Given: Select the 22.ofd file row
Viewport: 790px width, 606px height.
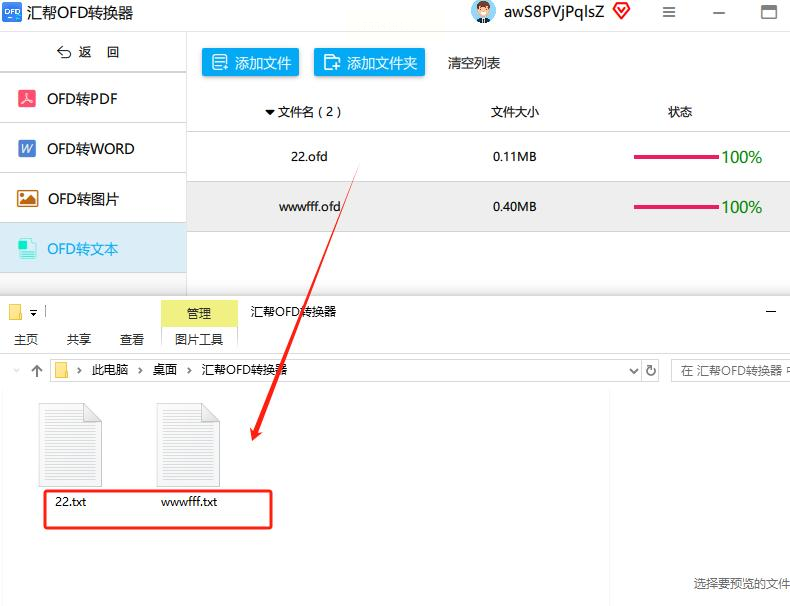Looking at the screenshot, I should [x=488, y=157].
